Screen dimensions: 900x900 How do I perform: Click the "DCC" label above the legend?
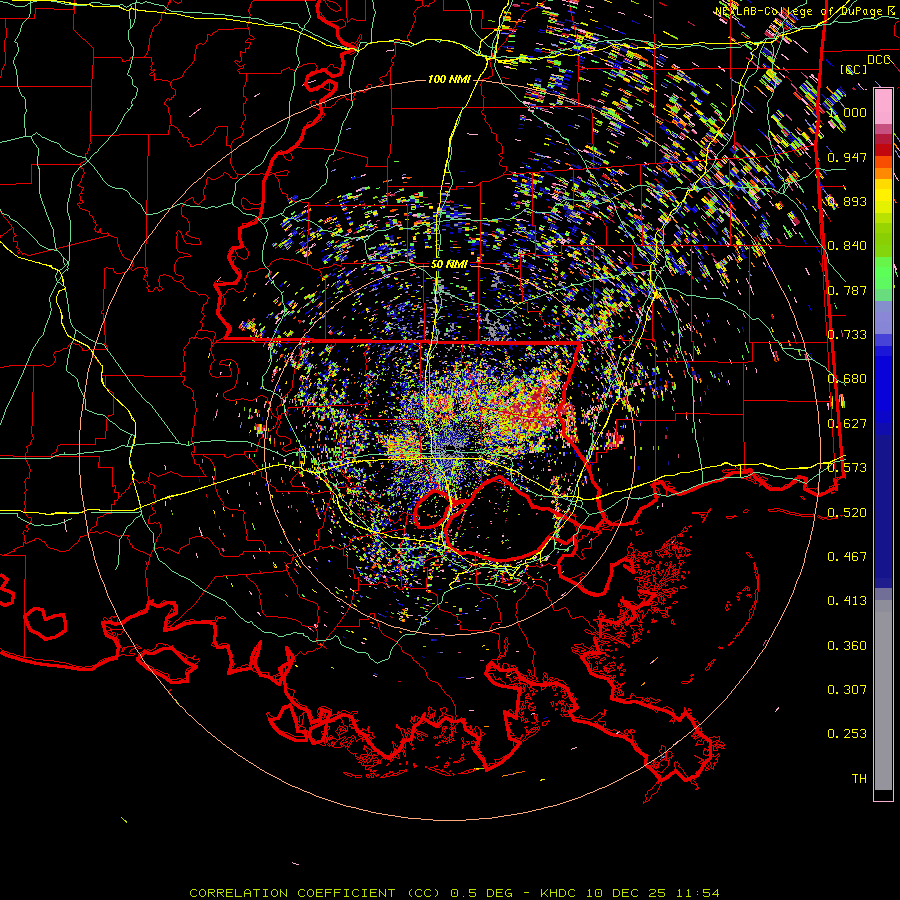[x=879, y=60]
